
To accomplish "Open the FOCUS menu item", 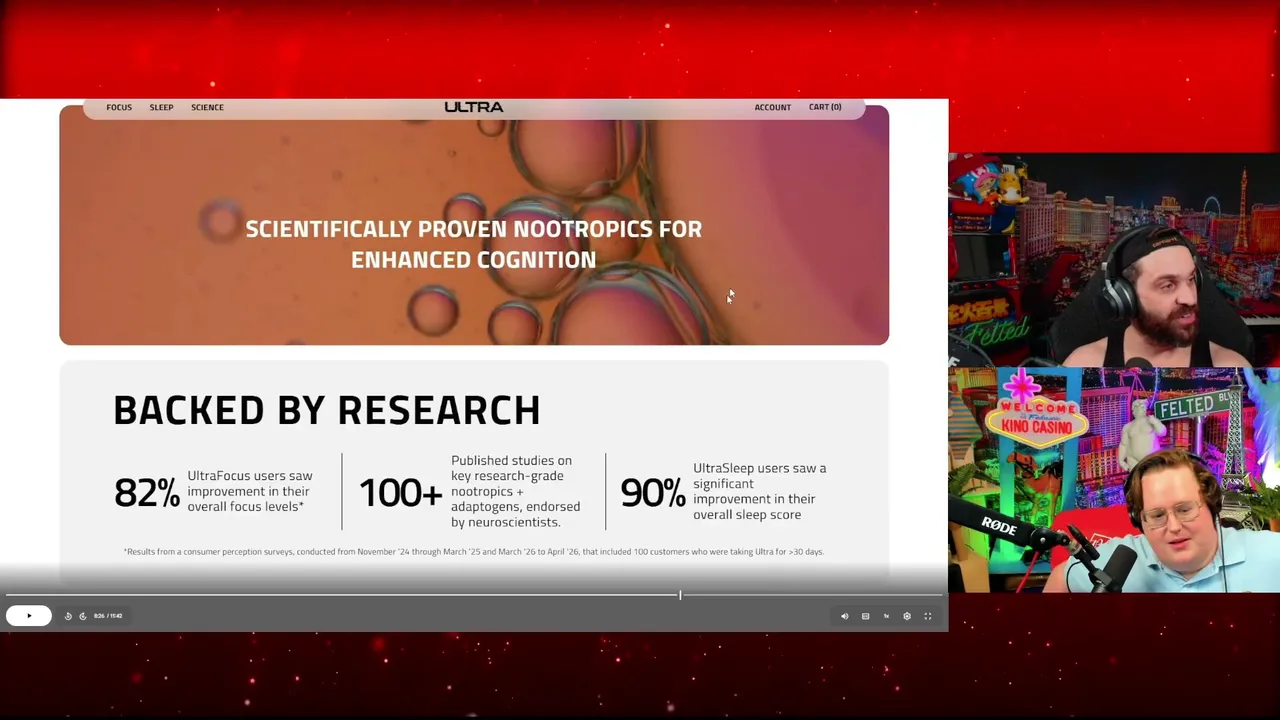I will 119,107.
